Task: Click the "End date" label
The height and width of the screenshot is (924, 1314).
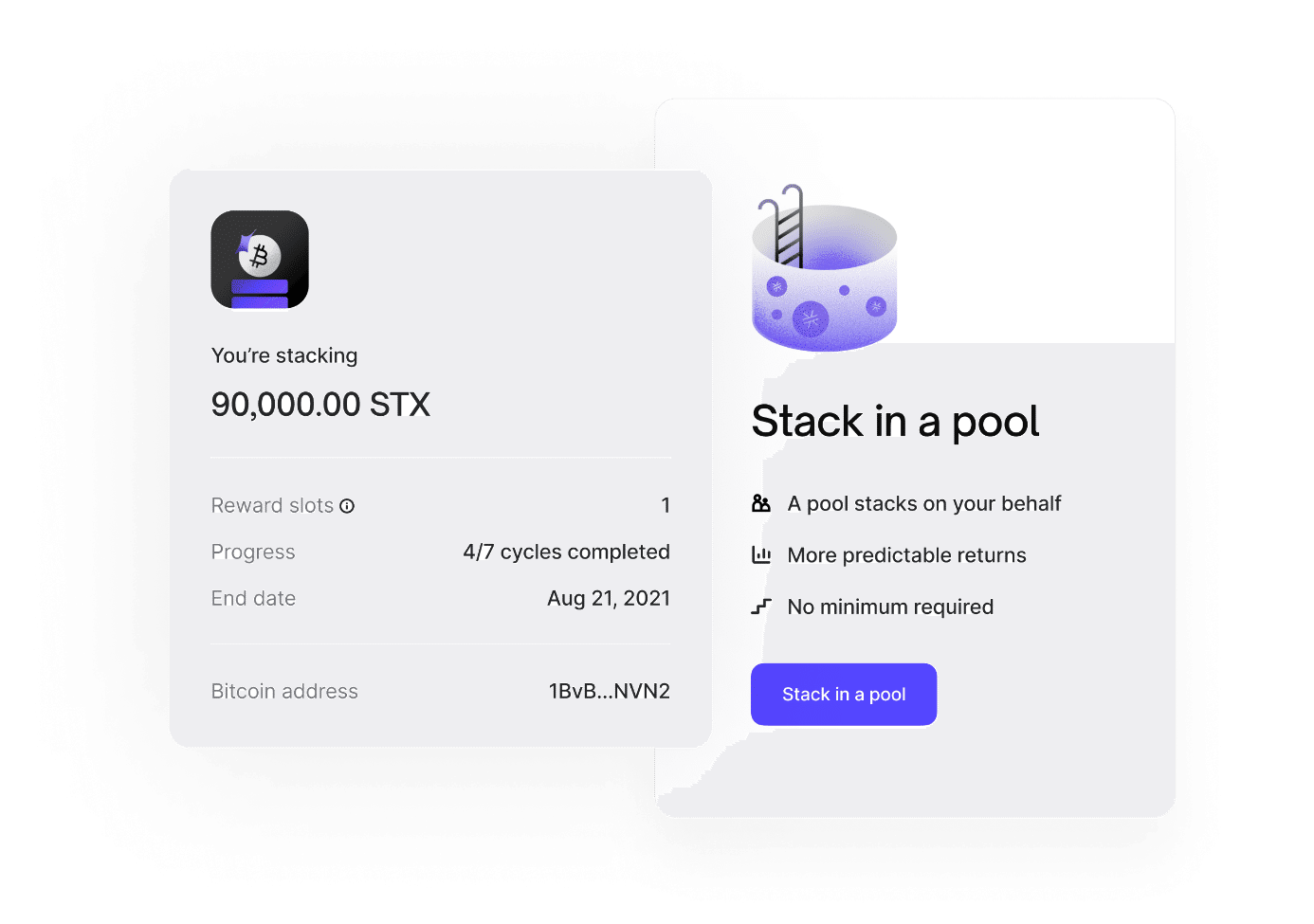Action: (x=253, y=598)
